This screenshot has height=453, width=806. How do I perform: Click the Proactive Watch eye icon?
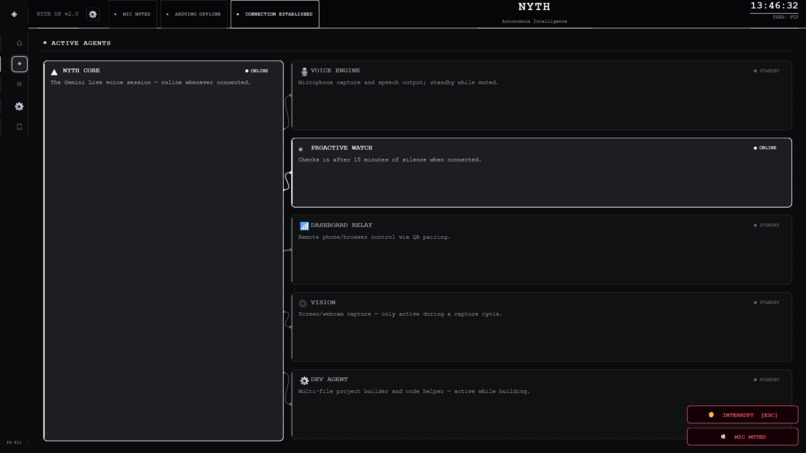tap(301, 149)
